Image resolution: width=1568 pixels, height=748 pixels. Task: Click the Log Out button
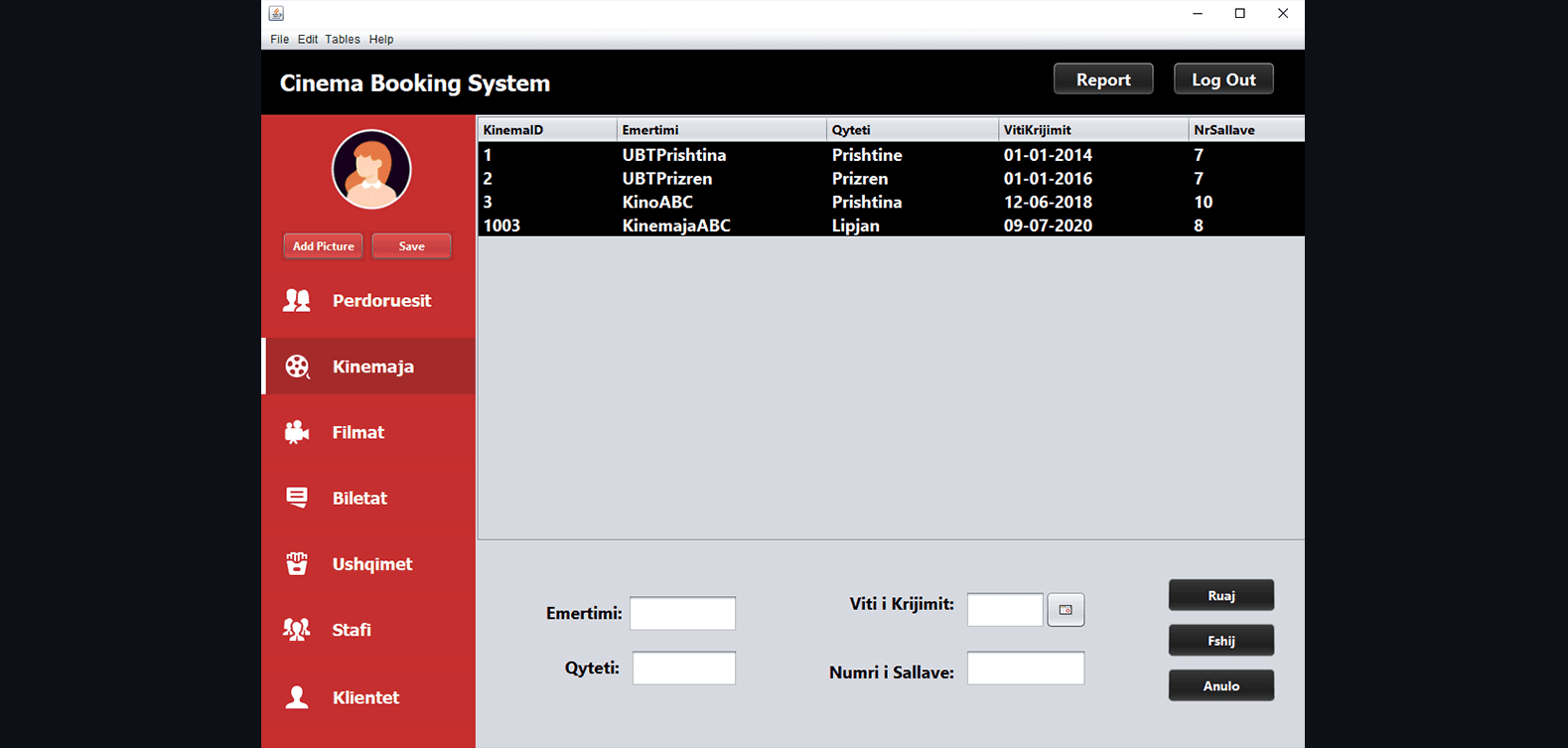(1223, 79)
